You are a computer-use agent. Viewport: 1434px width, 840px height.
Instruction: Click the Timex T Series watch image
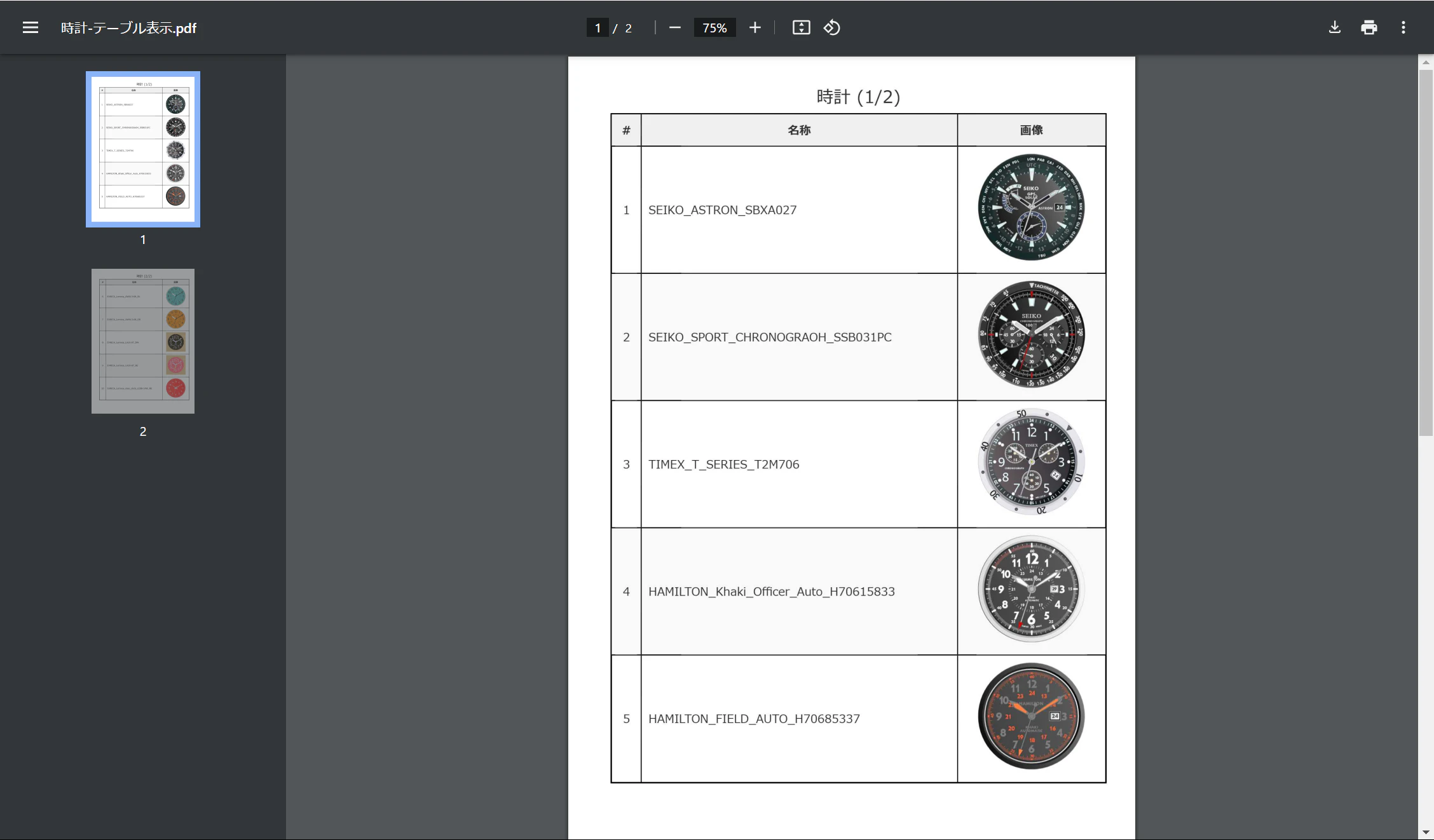[1031, 461]
